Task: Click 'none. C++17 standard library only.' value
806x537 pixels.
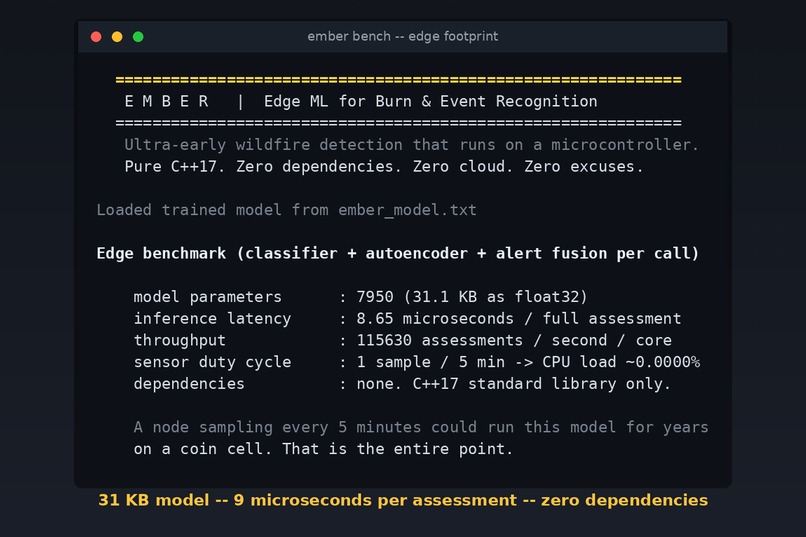Action: pos(514,384)
